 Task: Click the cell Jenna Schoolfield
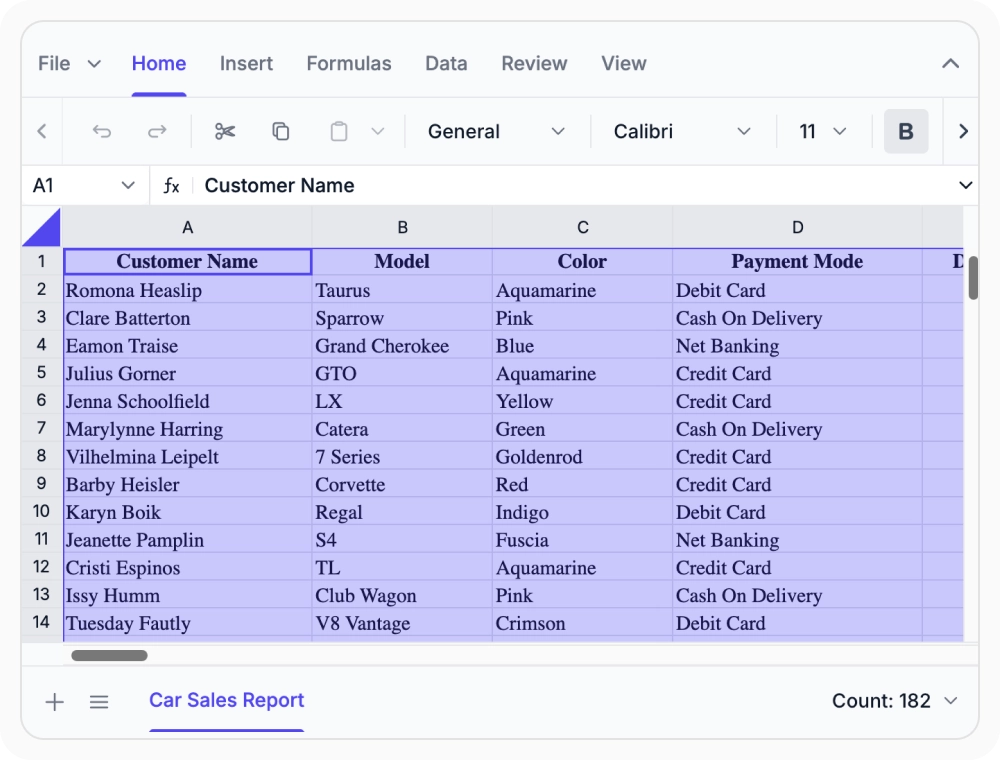pos(188,401)
